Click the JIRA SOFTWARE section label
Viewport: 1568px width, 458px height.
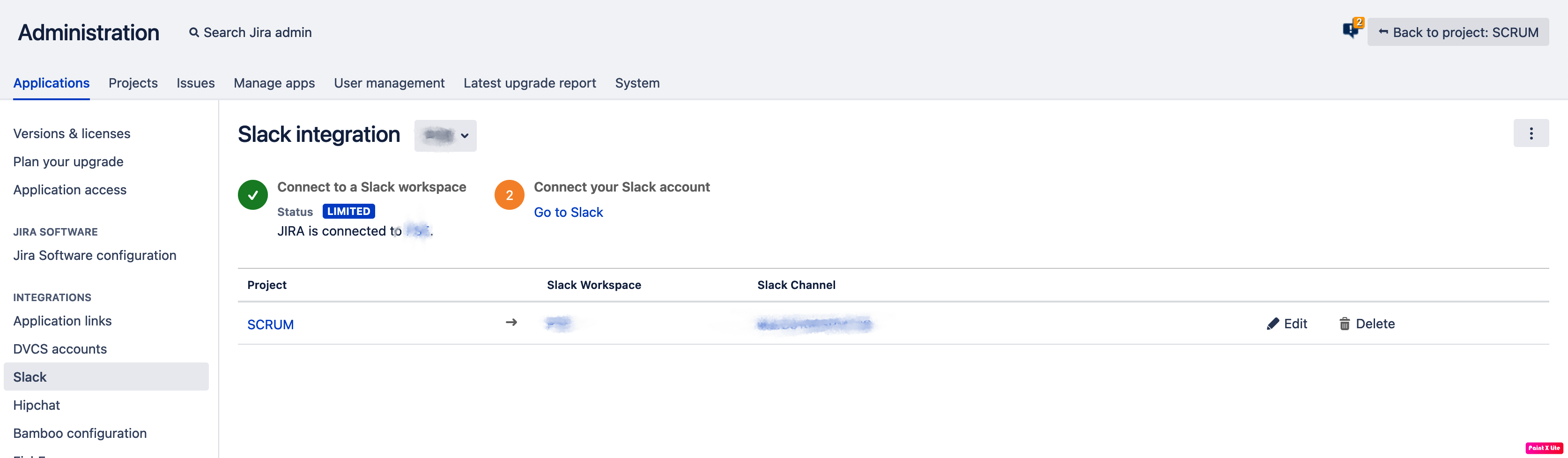(x=55, y=232)
